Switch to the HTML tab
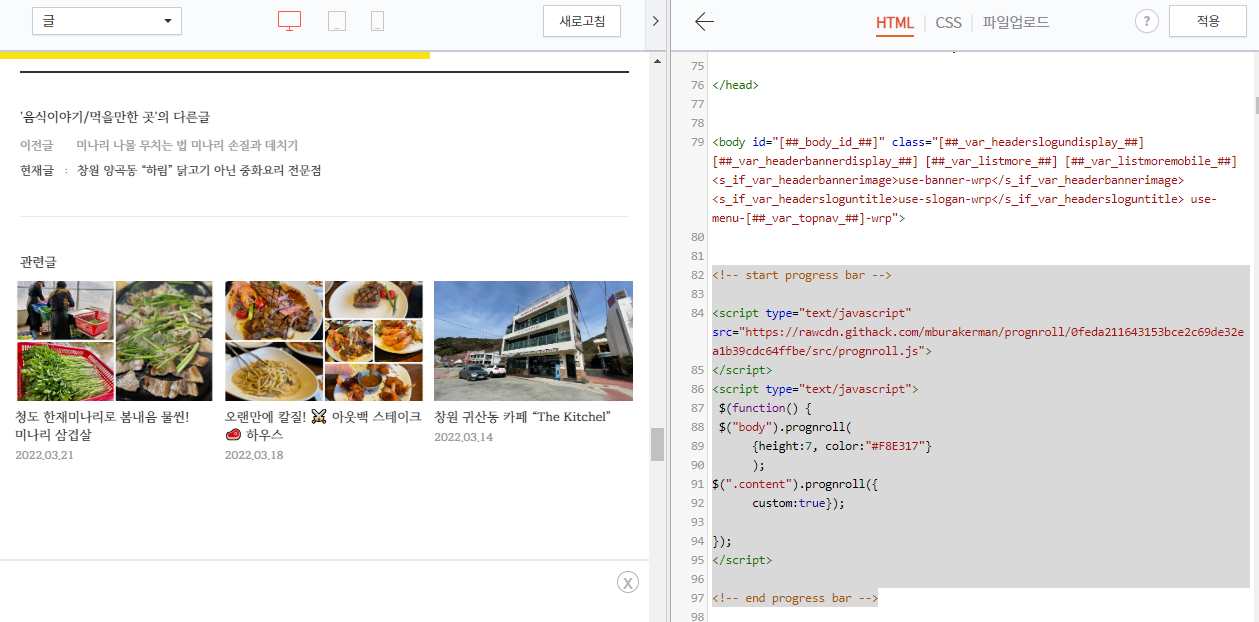1259x622 pixels. 895,22
